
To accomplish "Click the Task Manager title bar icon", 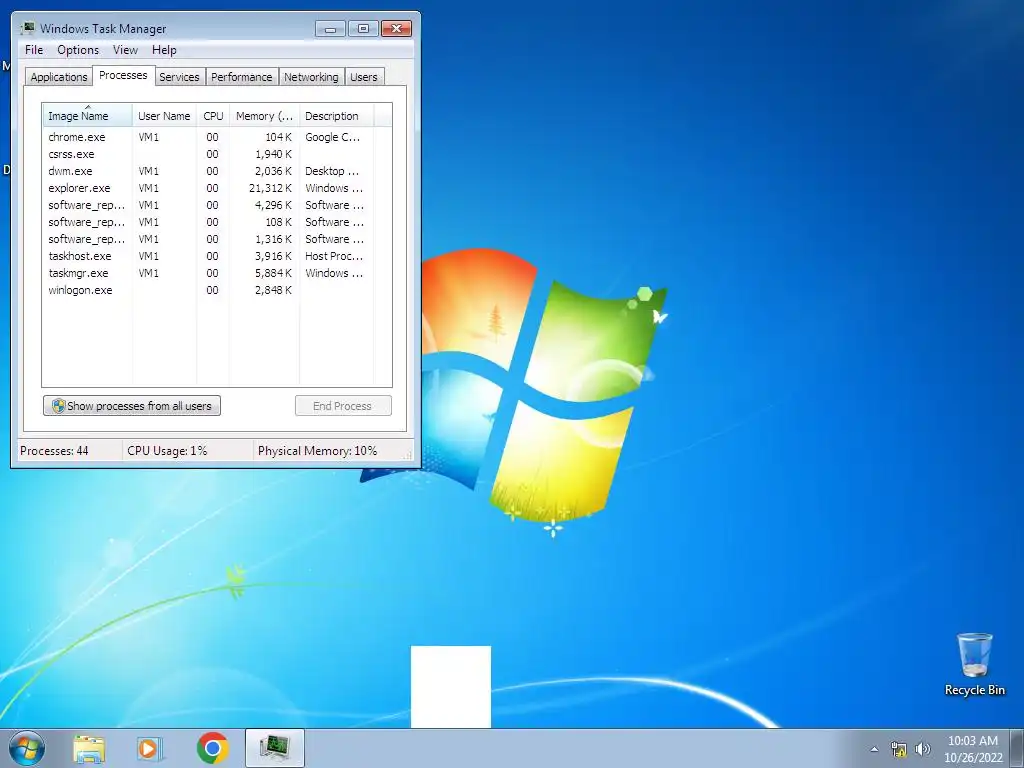I will coord(27,28).
